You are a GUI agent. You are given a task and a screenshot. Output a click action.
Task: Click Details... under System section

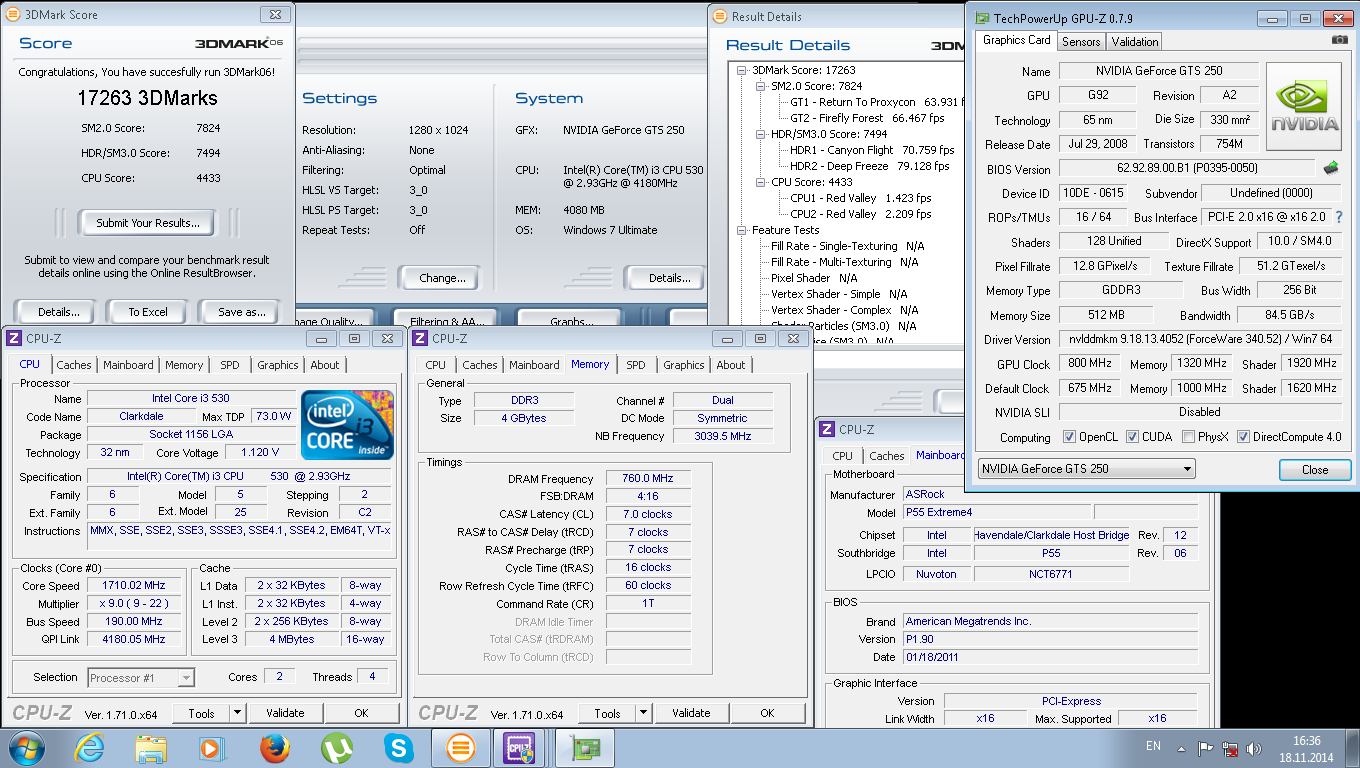click(x=669, y=278)
